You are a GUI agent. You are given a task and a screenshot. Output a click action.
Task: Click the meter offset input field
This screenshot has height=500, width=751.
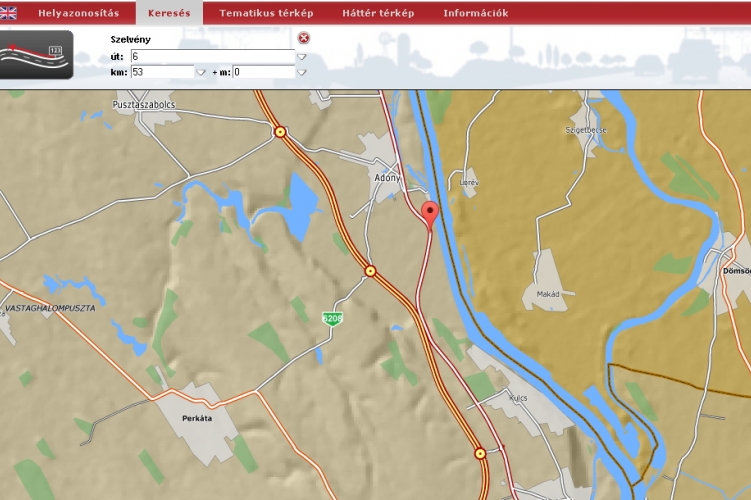(x=263, y=72)
